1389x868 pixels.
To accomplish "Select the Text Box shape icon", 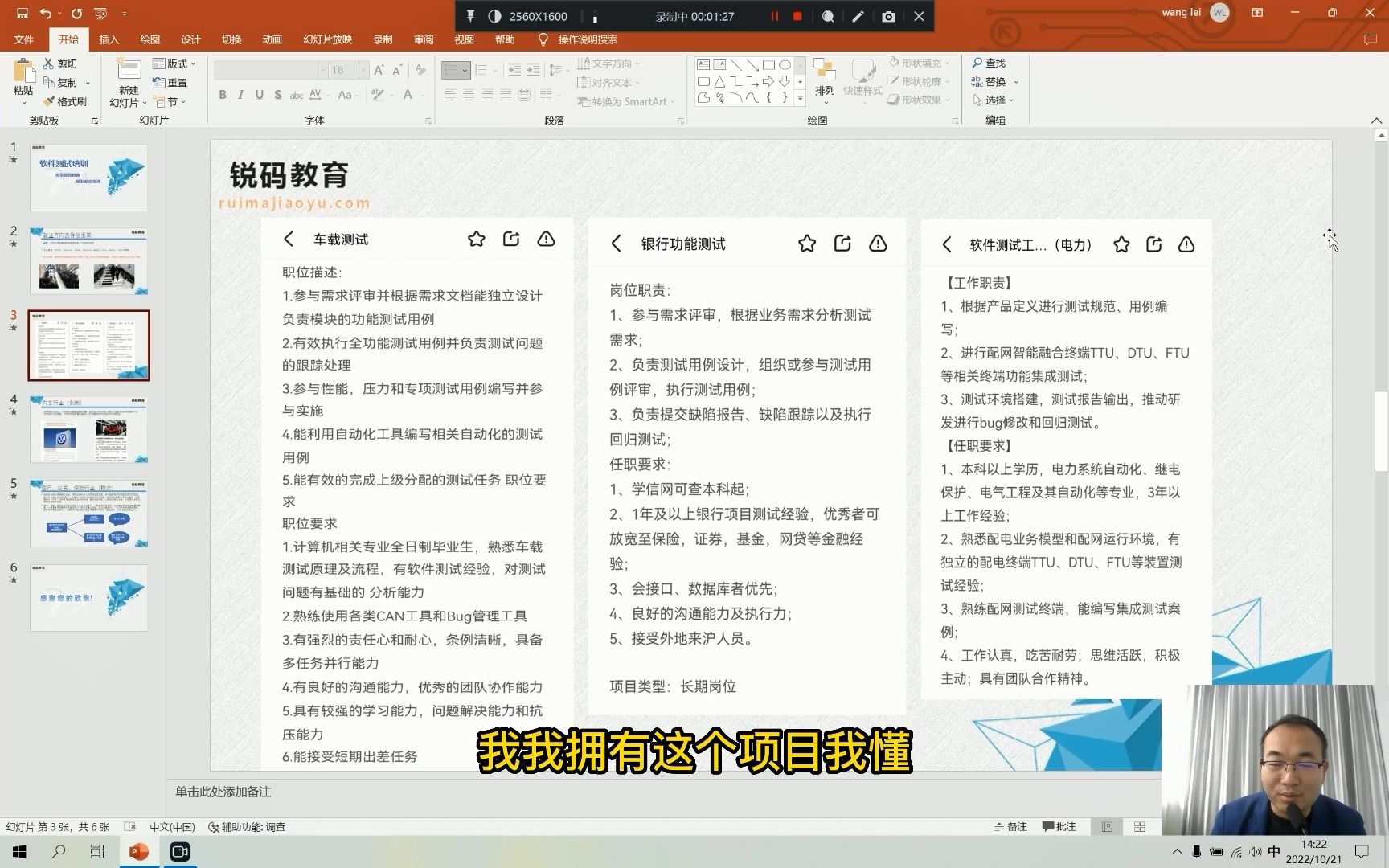I will click(703, 65).
